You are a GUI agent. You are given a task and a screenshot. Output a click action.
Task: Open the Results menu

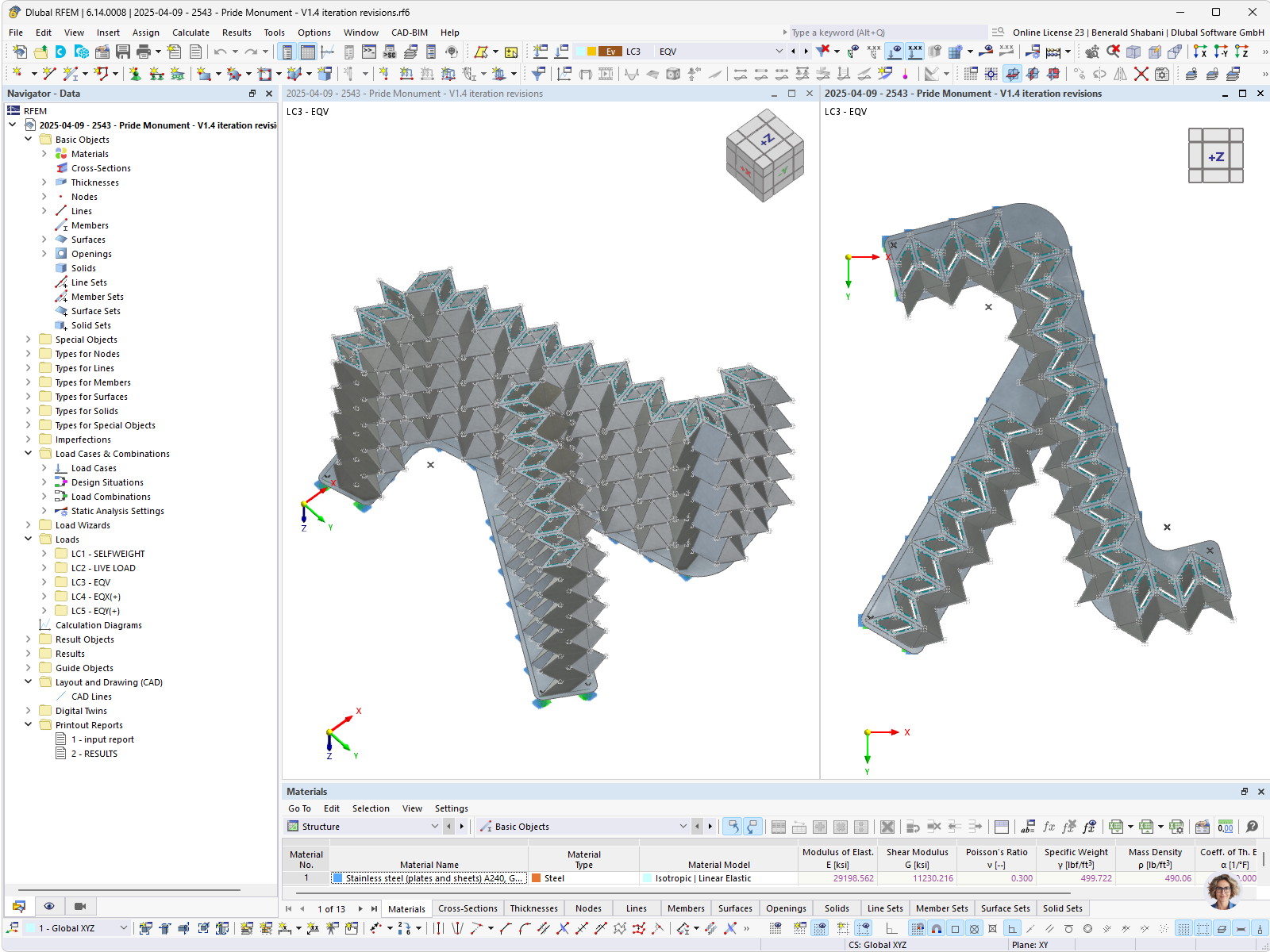click(237, 33)
